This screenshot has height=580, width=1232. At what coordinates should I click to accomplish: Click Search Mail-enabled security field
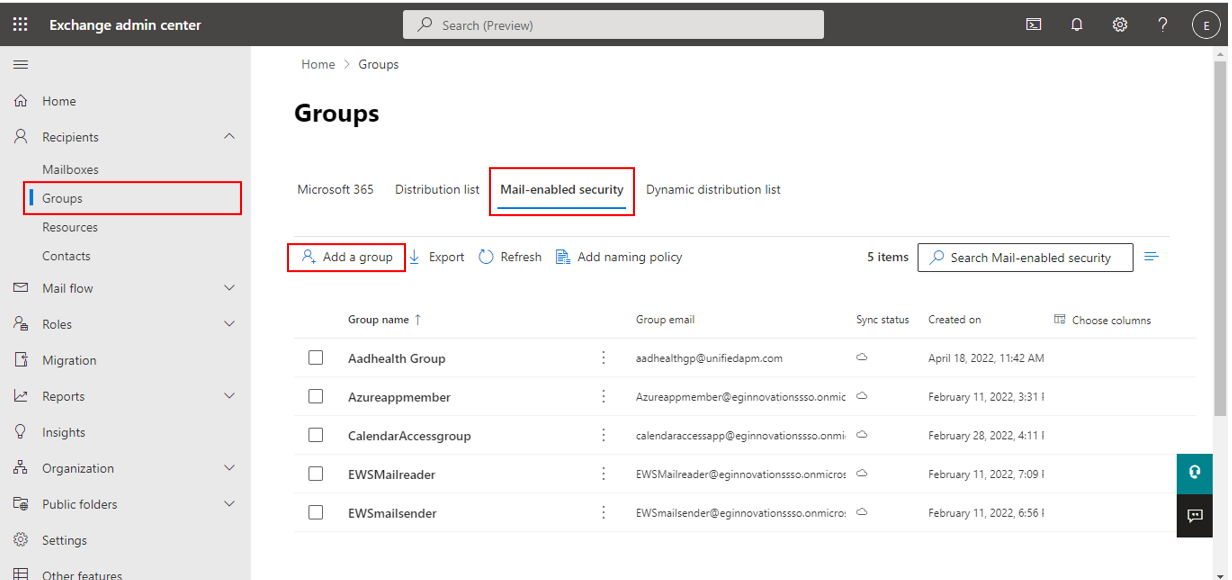click(x=1025, y=257)
